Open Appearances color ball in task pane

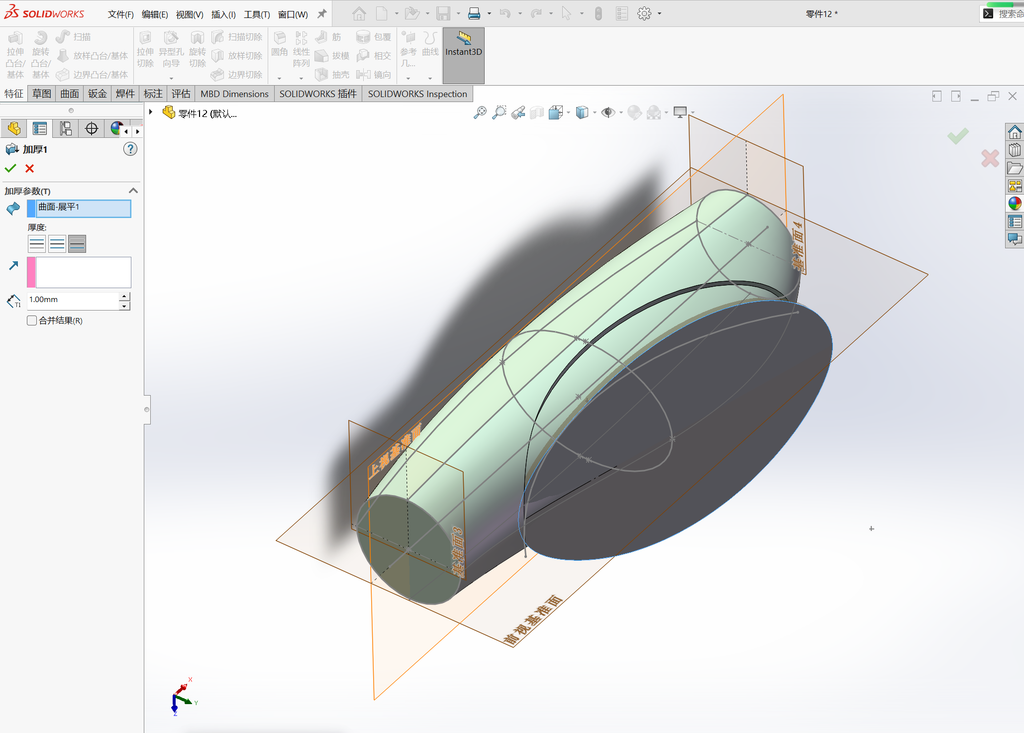[1014, 203]
